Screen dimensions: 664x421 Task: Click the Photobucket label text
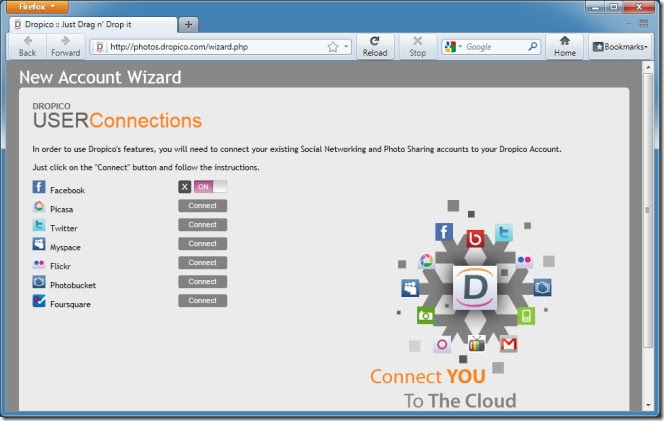[73, 285]
